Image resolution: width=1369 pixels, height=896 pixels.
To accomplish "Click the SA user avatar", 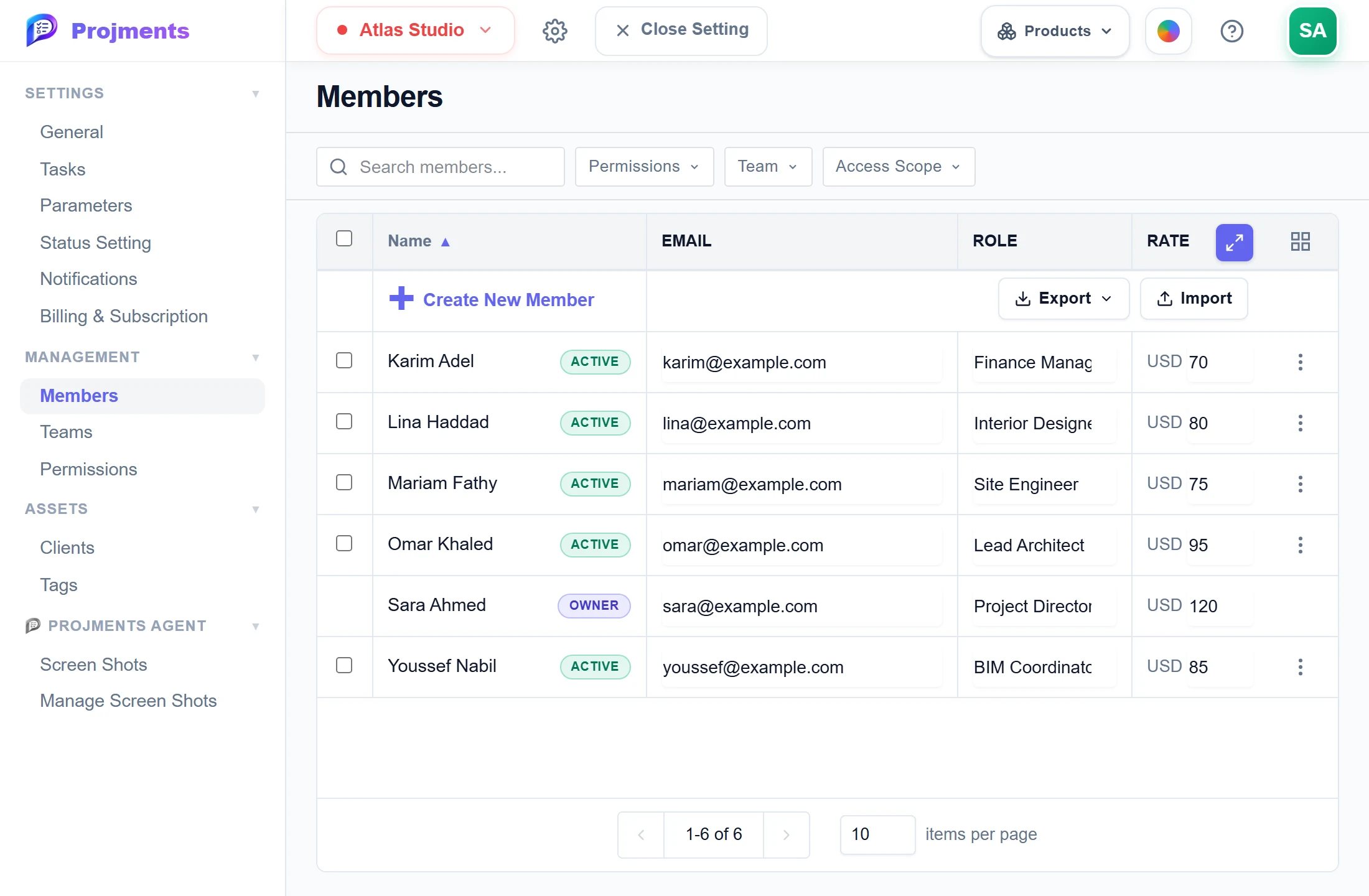I will pyautogui.click(x=1312, y=30).
